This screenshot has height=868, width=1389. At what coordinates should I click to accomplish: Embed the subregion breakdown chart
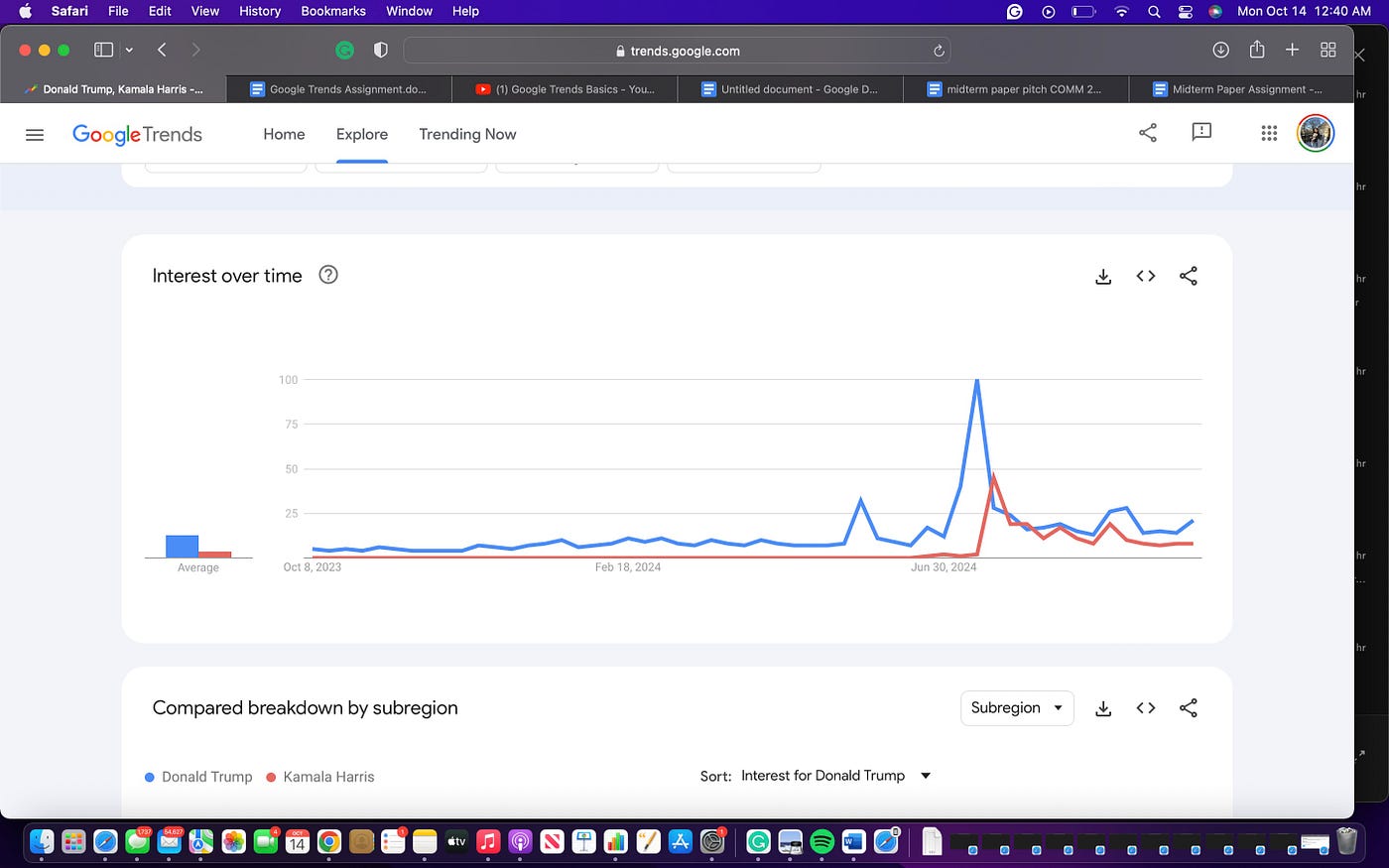coord(1146,707)
